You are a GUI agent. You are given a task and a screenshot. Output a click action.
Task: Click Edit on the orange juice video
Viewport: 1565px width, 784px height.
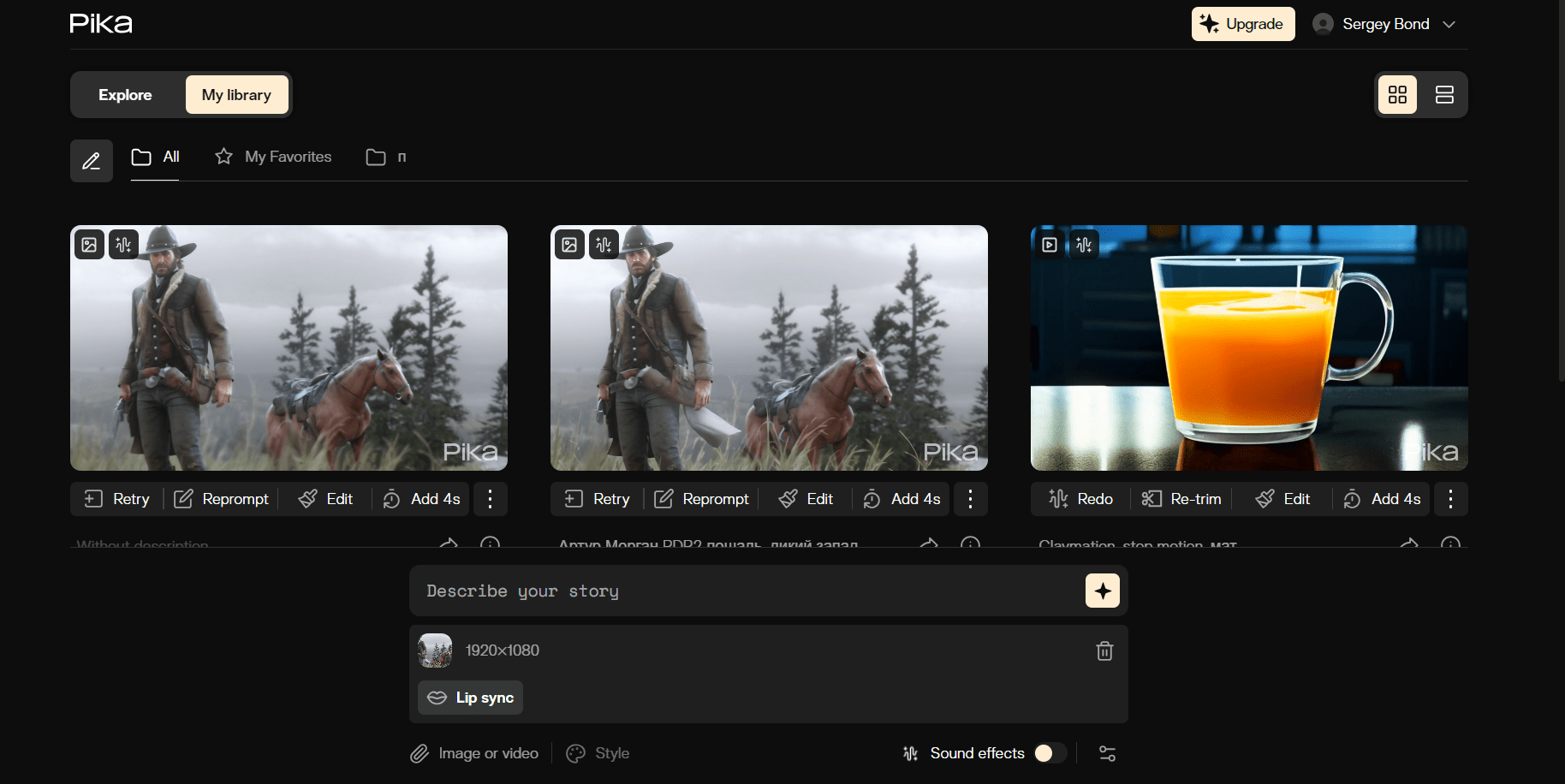pos(1282,499)
